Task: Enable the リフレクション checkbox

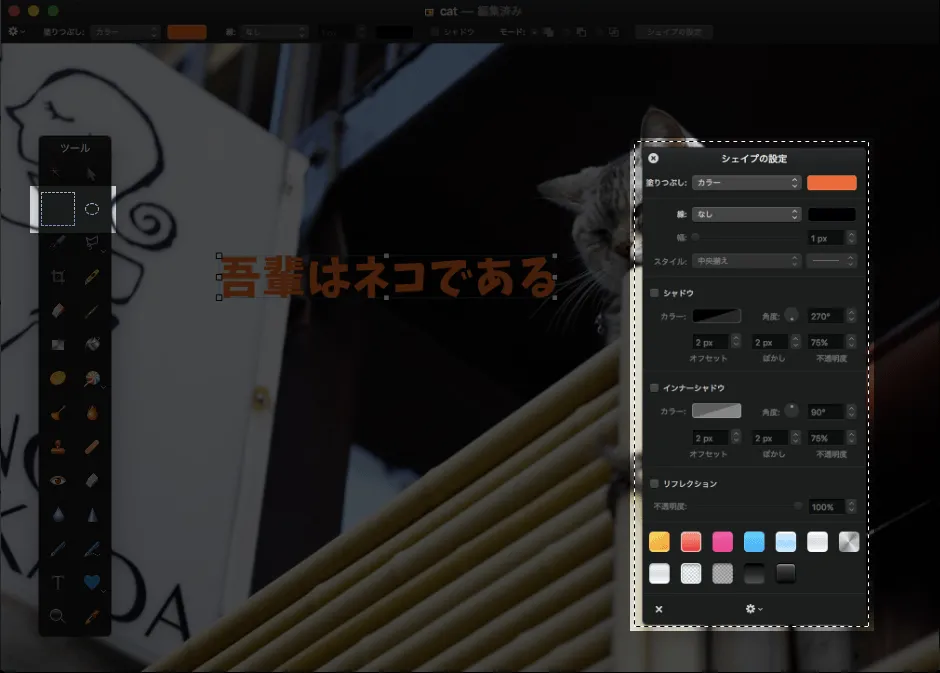Action: (654, 483)
